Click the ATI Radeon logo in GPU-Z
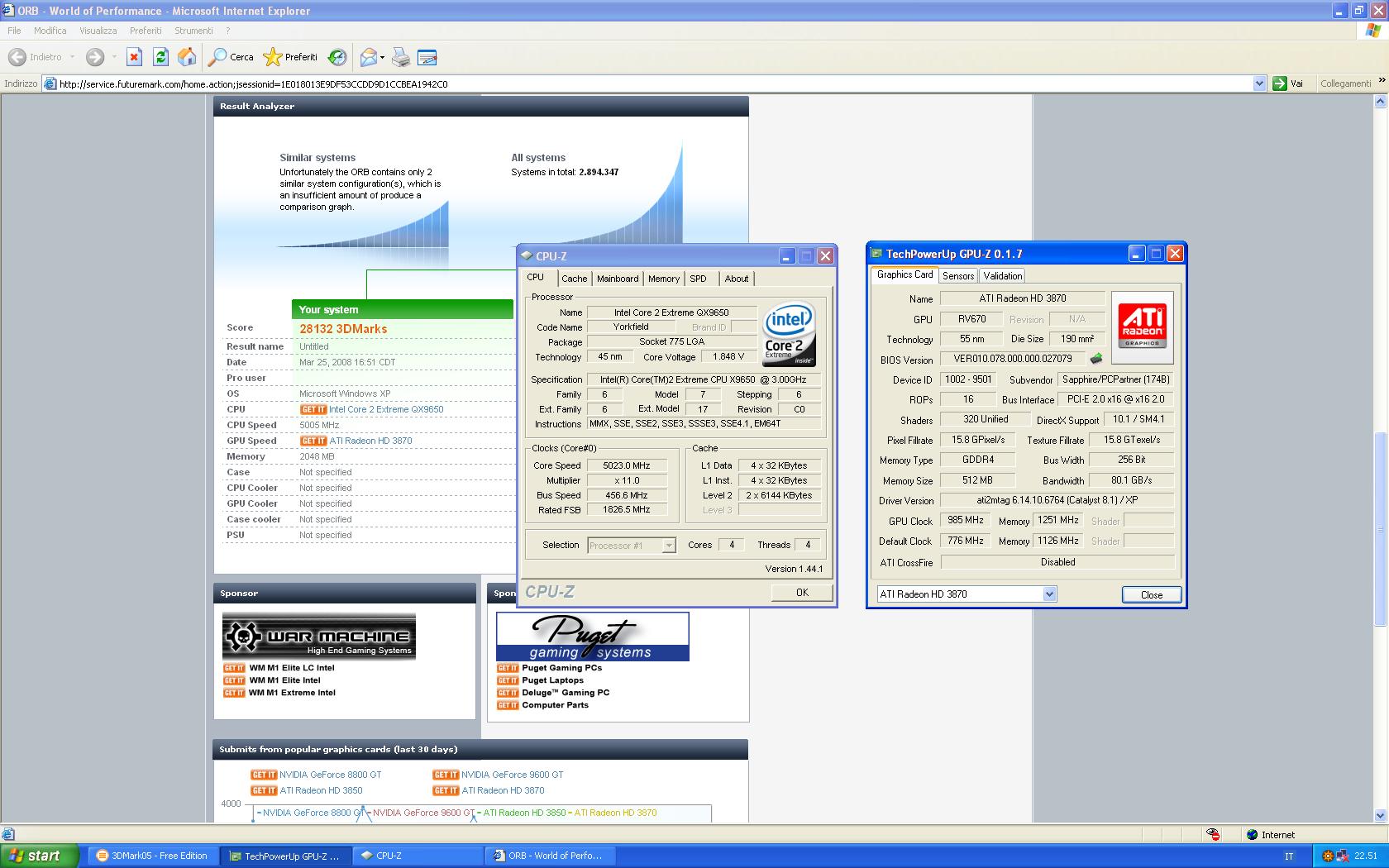 point(1142,327)
